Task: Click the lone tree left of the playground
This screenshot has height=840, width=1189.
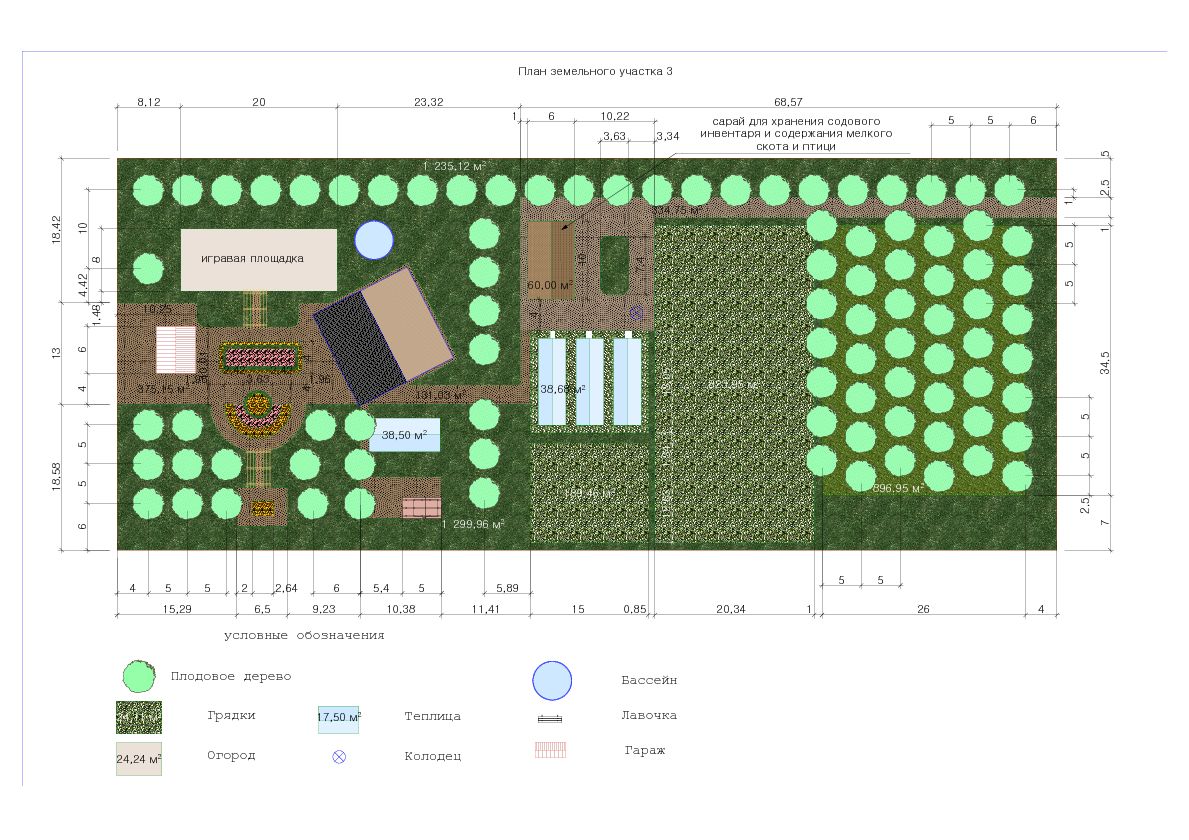Action: tap(148, 268)
